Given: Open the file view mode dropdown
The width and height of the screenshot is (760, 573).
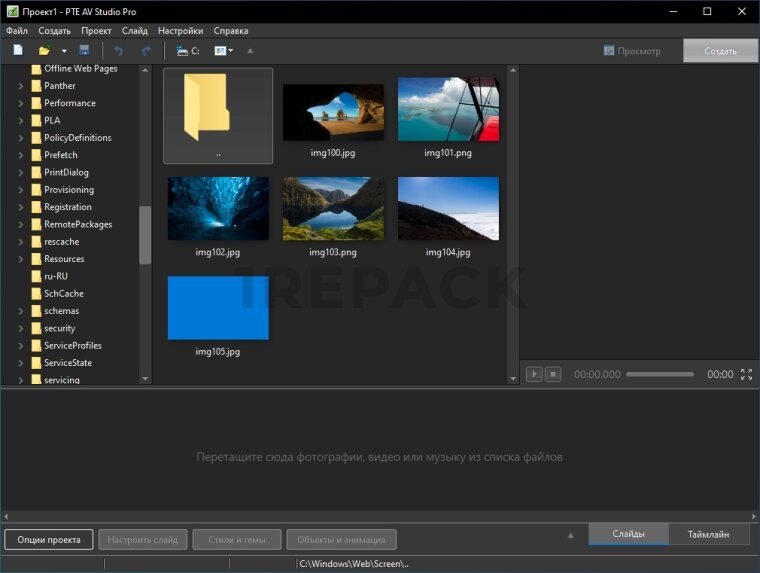Looking at the screenshot, I should pos(223,50).
